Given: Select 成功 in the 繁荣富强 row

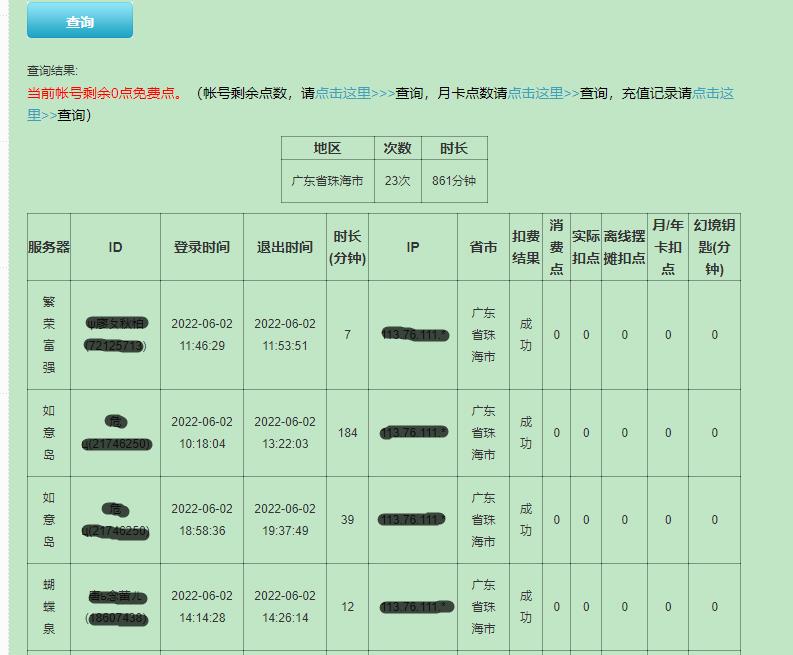Looking at the screenshot, I should (525, 335).
